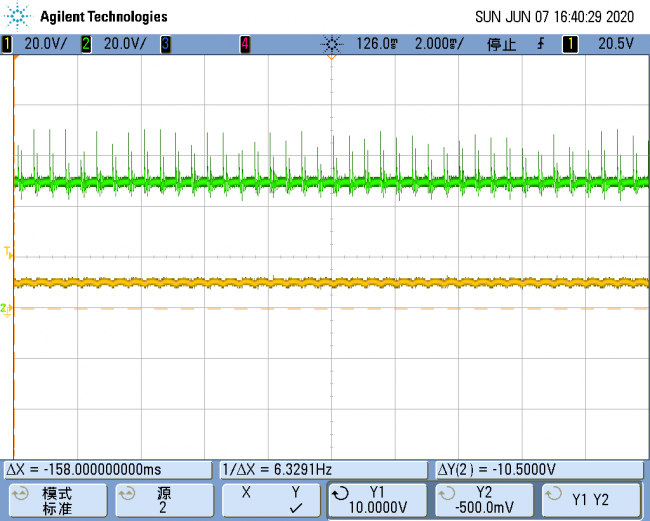Click the dashed Y2 cursor line
This screenshot has height=521, width=650.
tap(332, 309)
